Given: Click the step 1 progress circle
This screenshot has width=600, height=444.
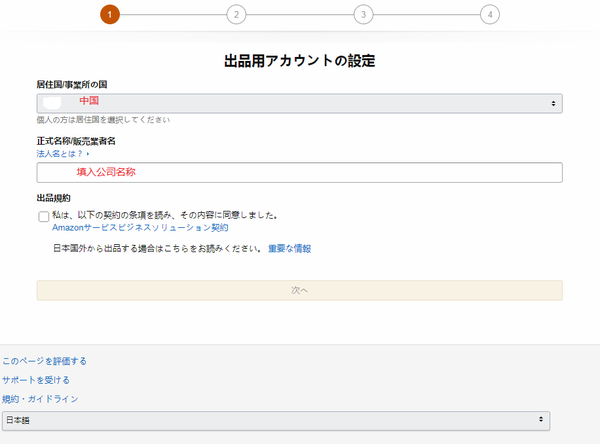Looking at the screenshot, I should [x=110, y=14].
